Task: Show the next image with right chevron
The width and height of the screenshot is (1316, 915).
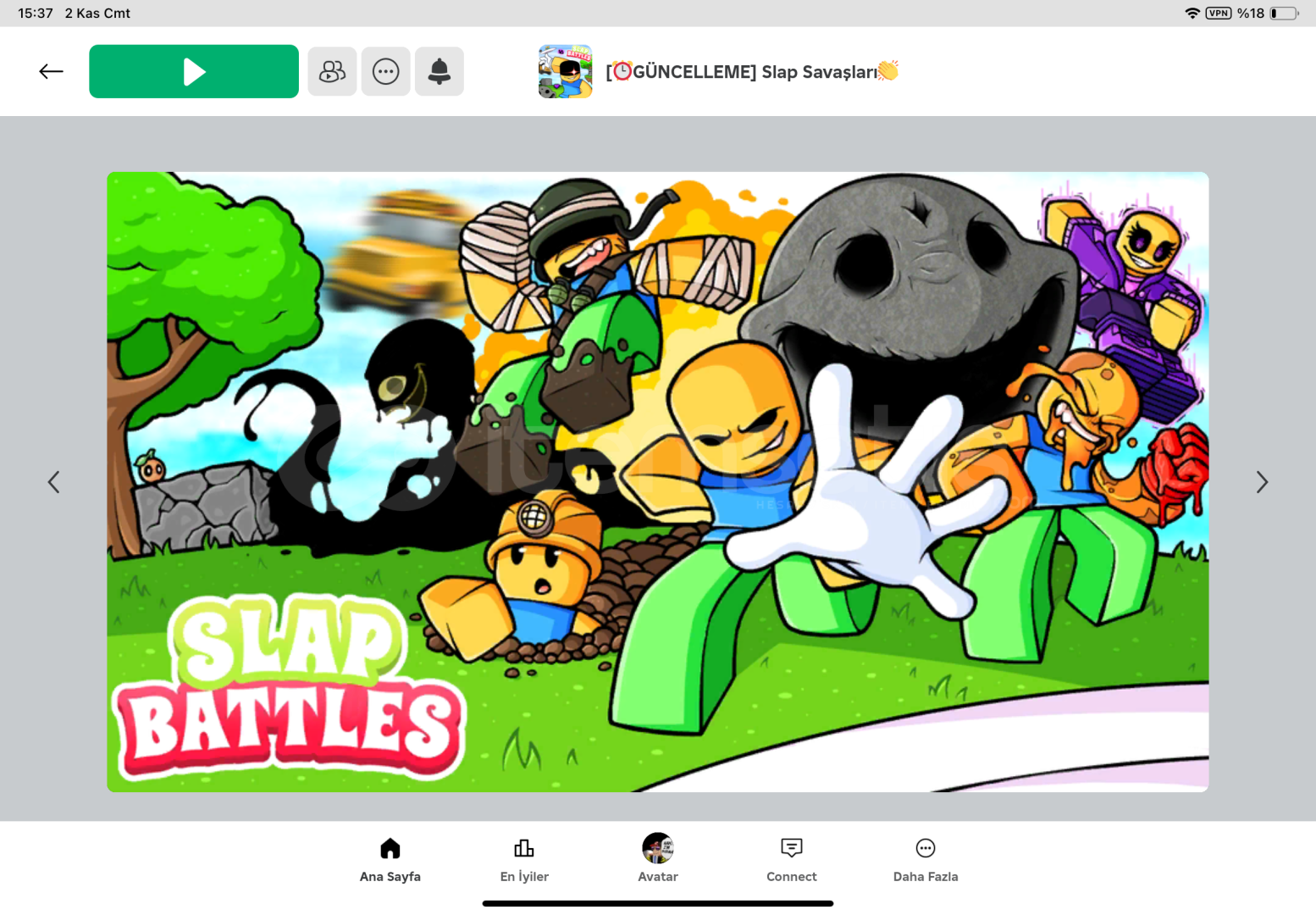Action: click(1261, 482)
